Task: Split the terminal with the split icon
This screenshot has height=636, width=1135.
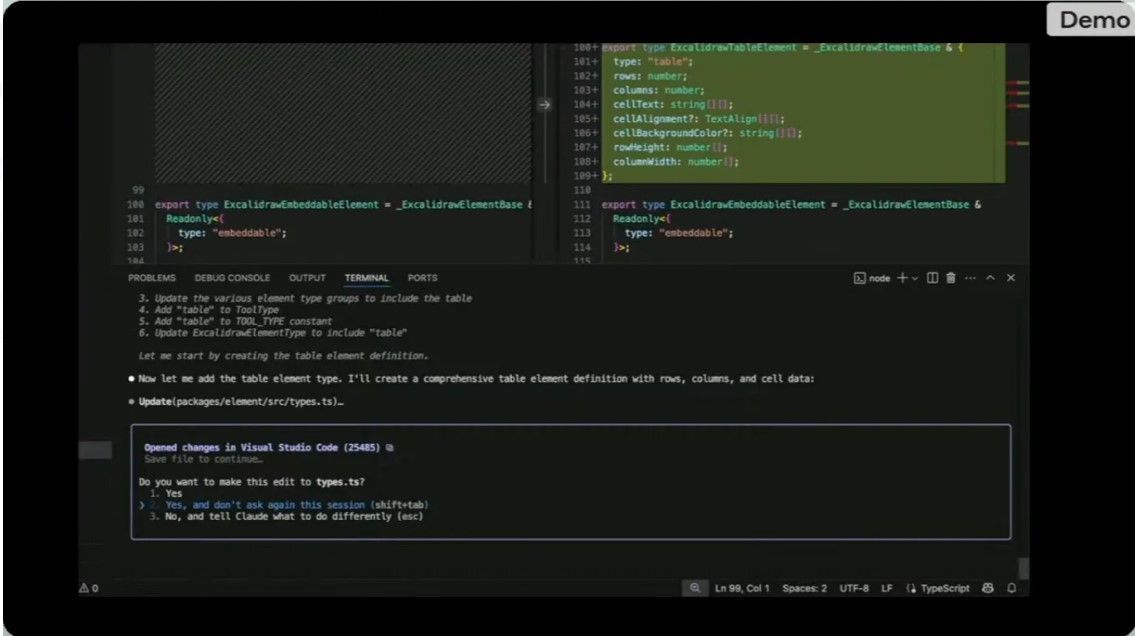Action: pyautogui.click(x=932, y=278)
